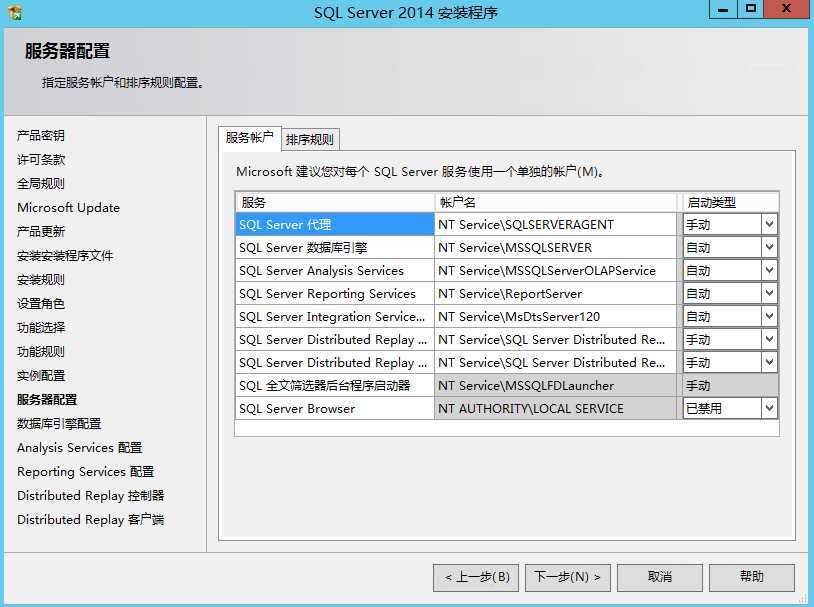This screenshot has height=607, width=814.
Task: Click 产品密钥 step in sidebar
Action: [41, 136]
